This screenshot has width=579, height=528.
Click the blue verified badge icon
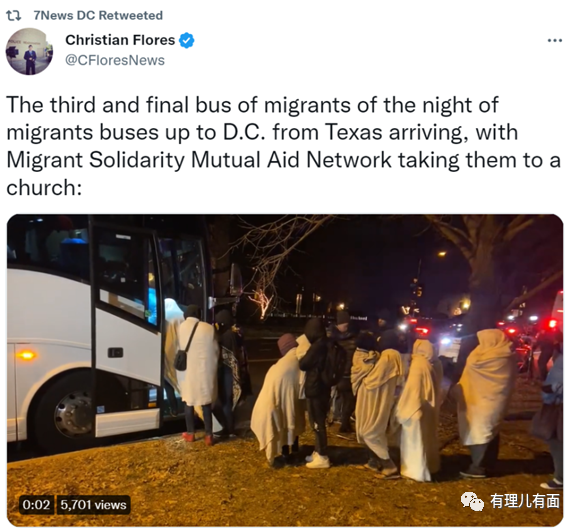(186, 40)
